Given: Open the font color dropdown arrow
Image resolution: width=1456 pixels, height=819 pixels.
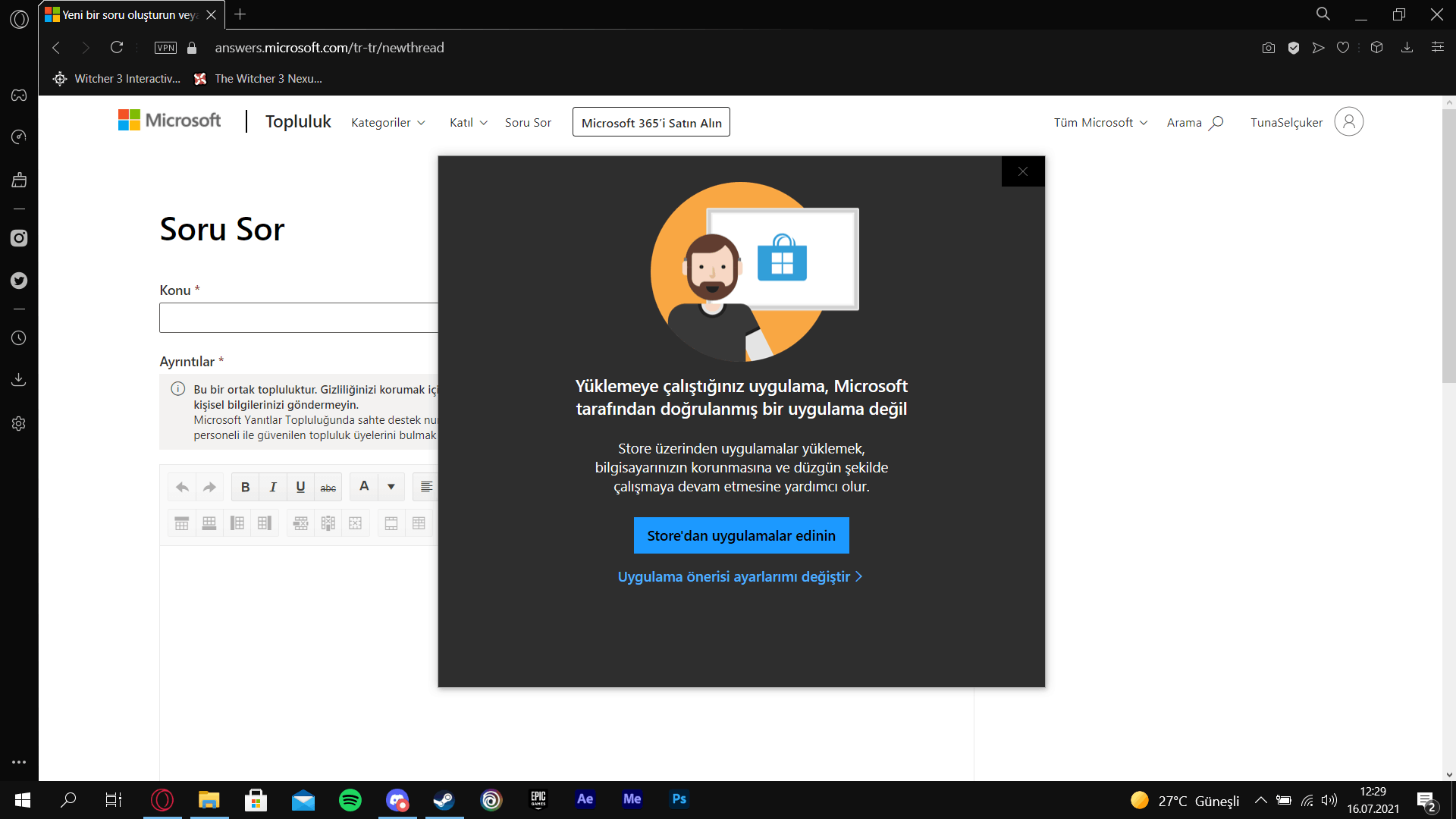Looking at the screenshot, I should tap(391, 487).
